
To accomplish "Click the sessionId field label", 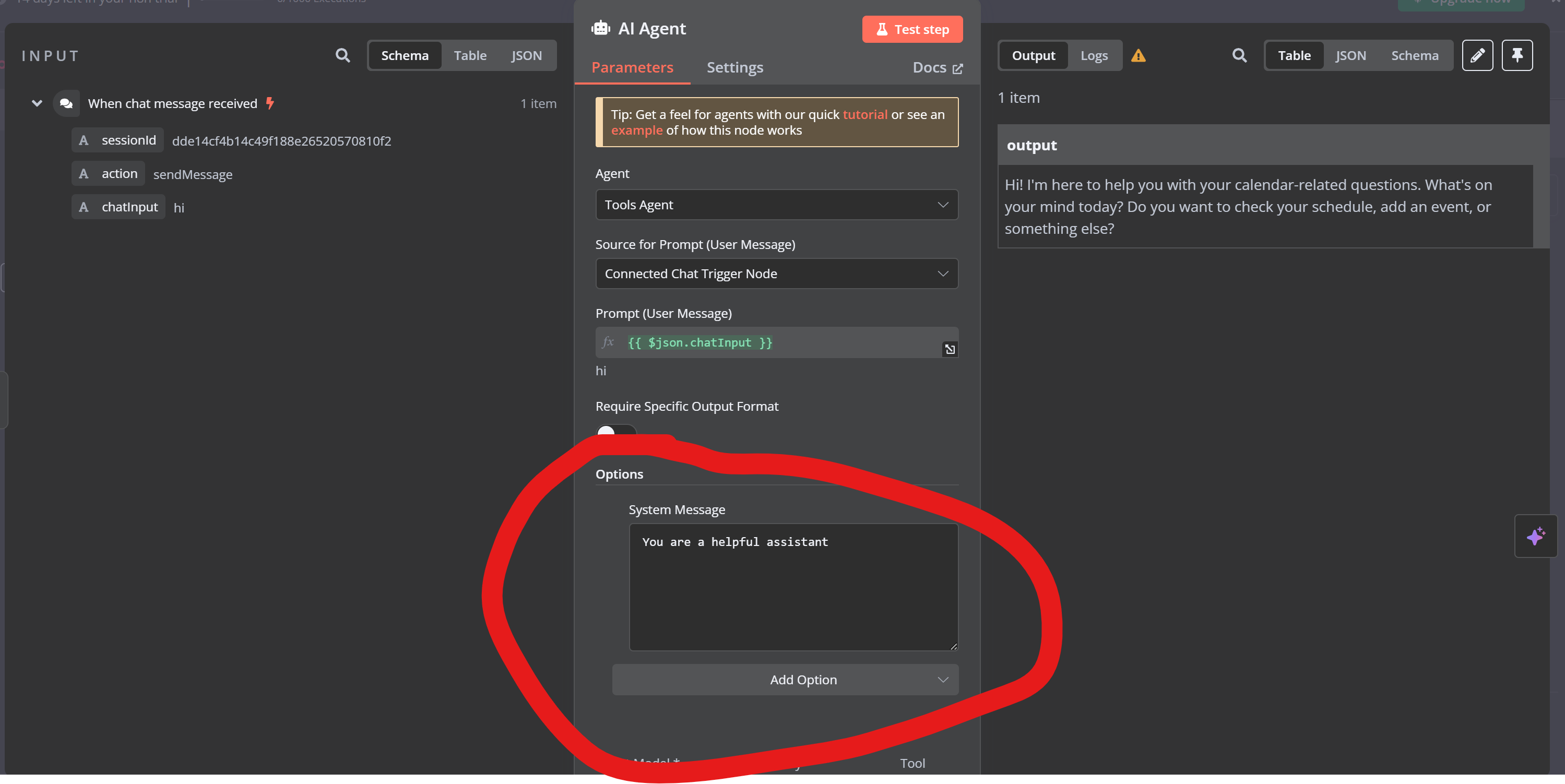I will [x=129, y=140].
